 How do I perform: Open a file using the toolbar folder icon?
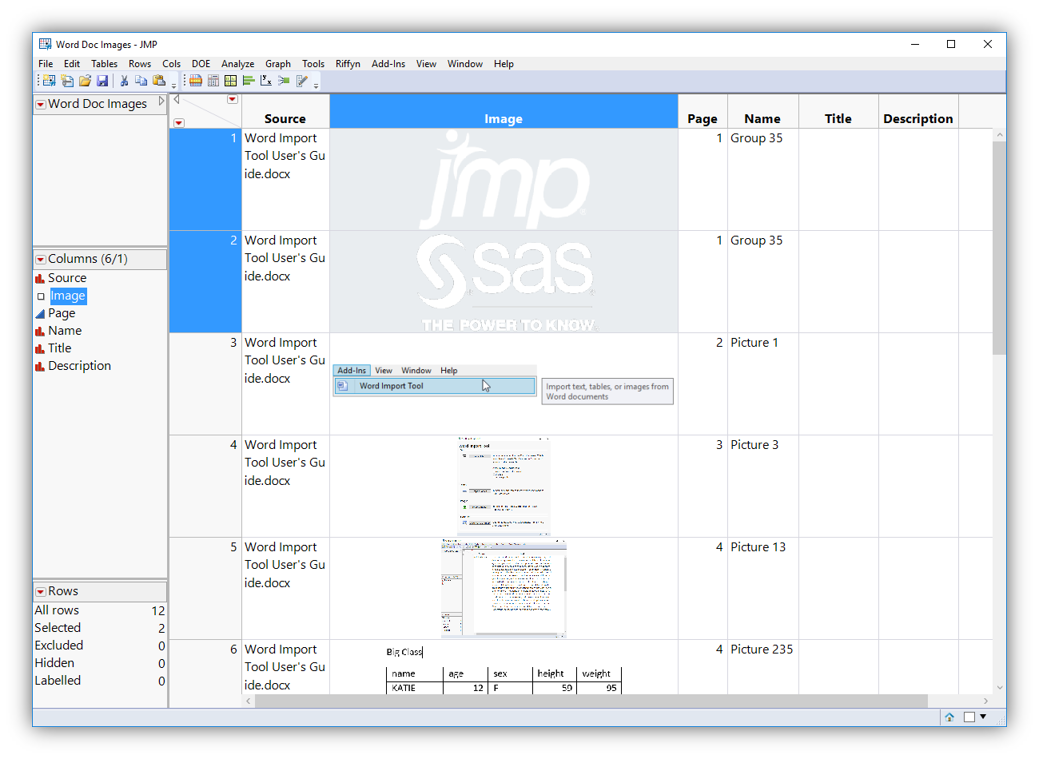click(85, 81)
